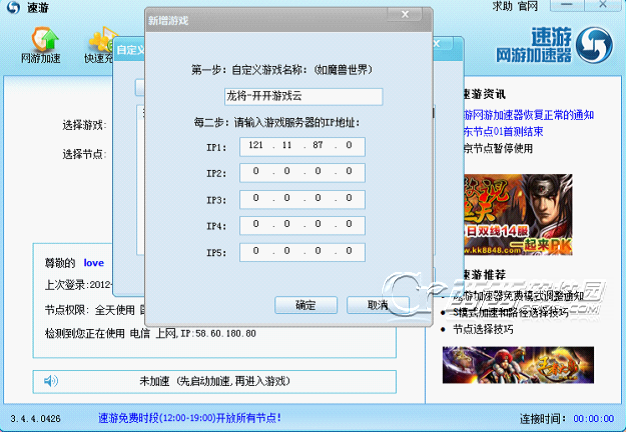
Task: Click the 未加速 status message
Action: 215,381
